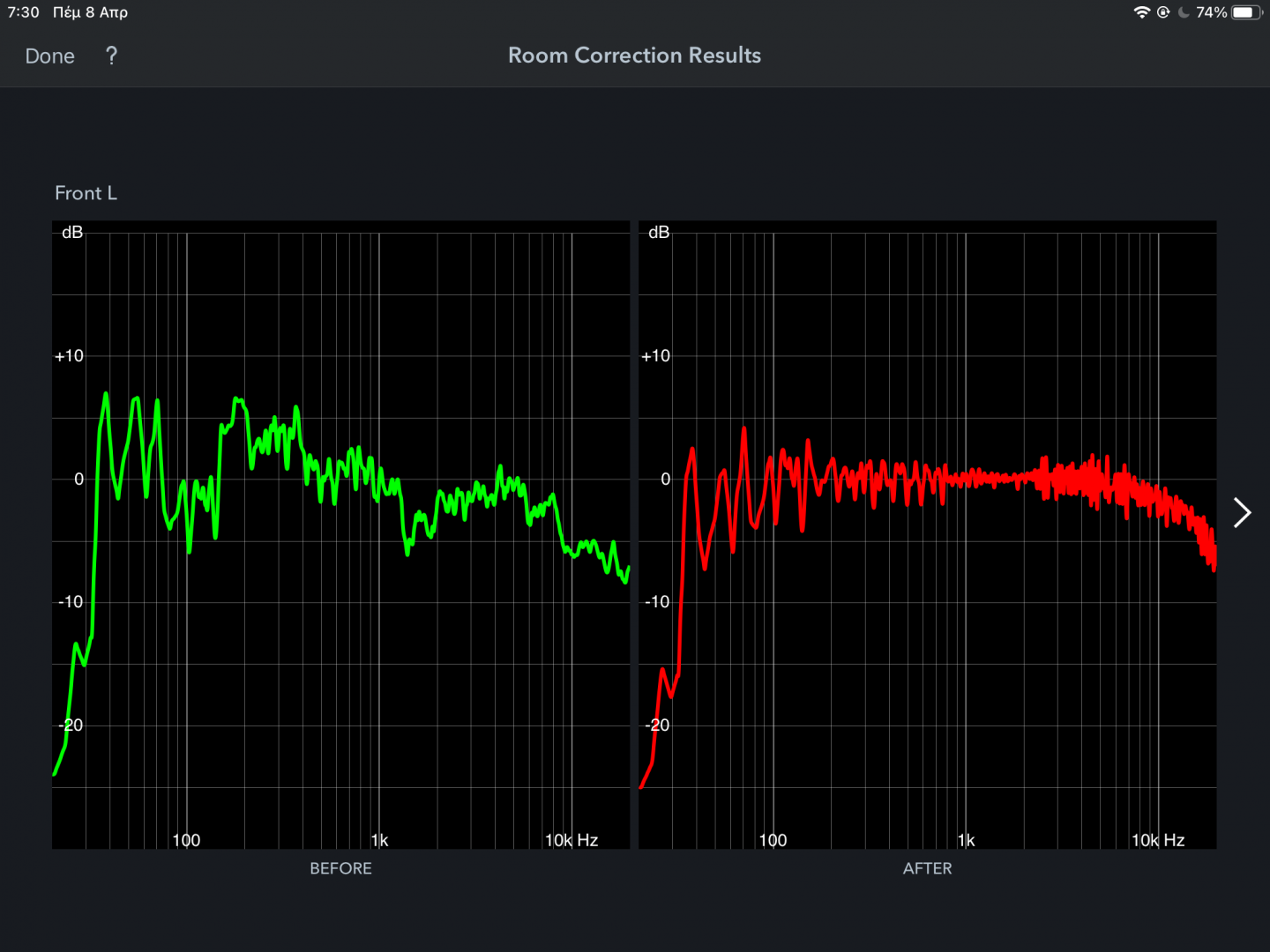The height and width of the screenshot is (952, 1270).
Task: Tap the Do Not Disturb moon icon
Action: pyautogui.click(x=1184, y=12)
